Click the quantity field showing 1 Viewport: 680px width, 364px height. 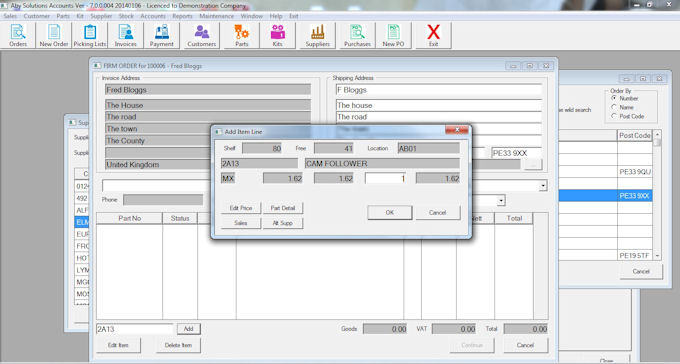point(386,178)
